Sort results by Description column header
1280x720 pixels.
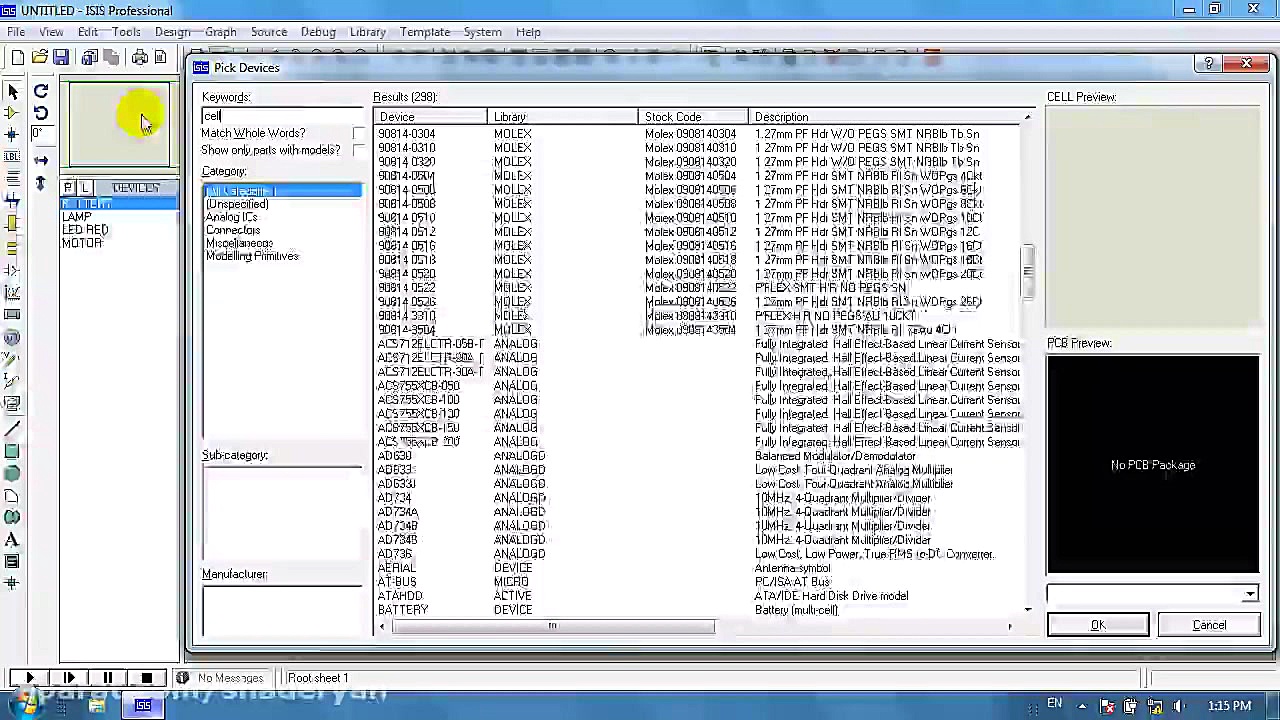point(884,117)
